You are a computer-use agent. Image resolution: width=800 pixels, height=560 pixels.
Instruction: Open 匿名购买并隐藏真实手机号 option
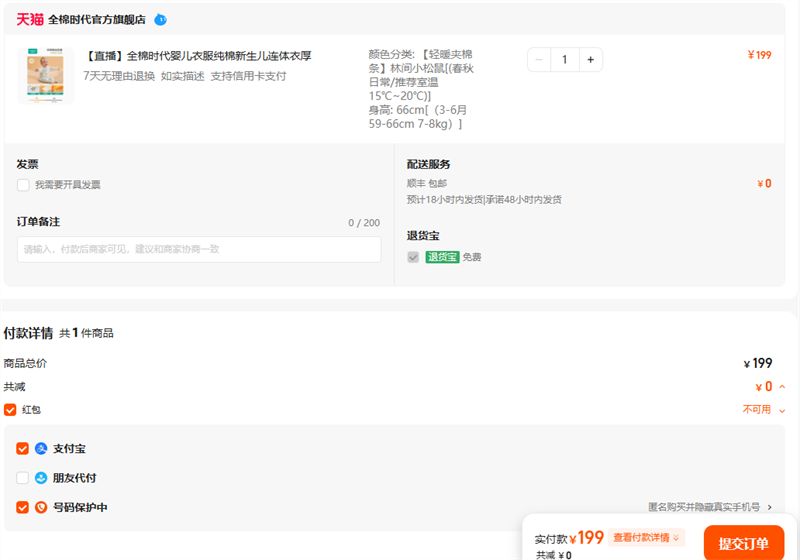pos(710,507)
